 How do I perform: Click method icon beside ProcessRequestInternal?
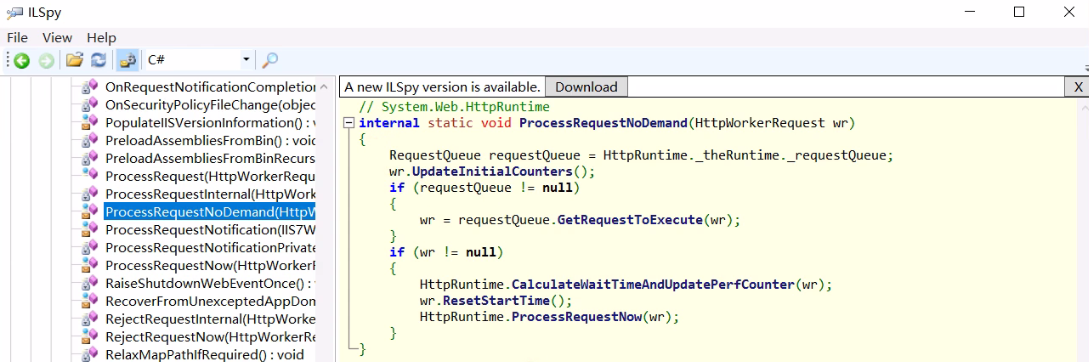tap(90, 194)
